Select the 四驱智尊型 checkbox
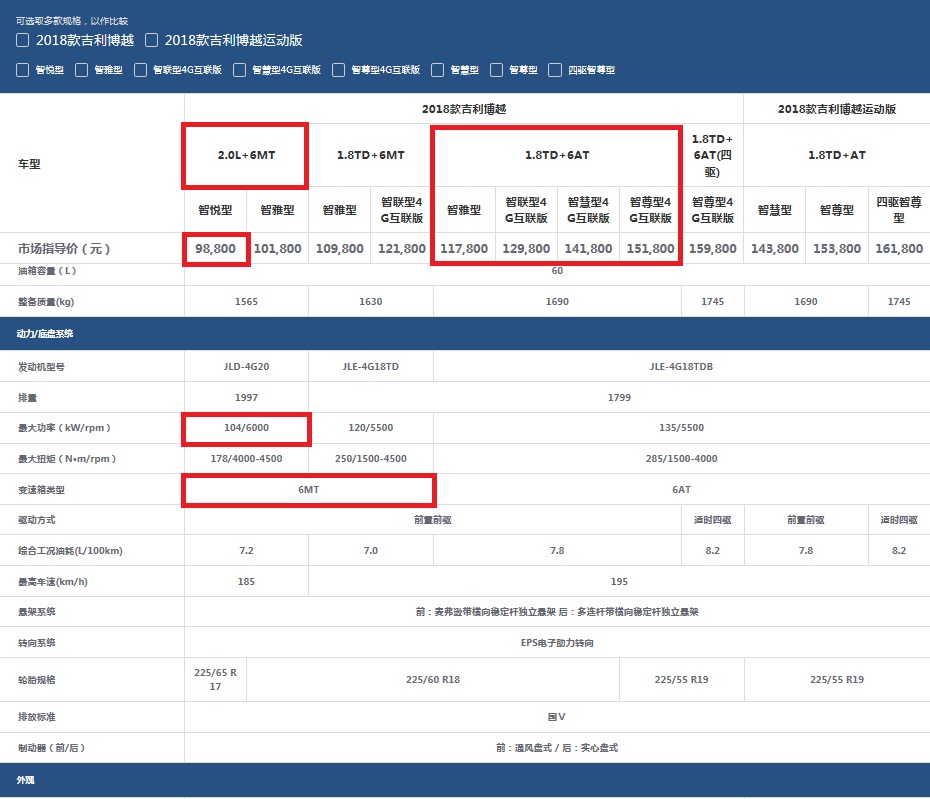Image resolution: width=930 pixels, height=799 pixels. pos(555,70)
